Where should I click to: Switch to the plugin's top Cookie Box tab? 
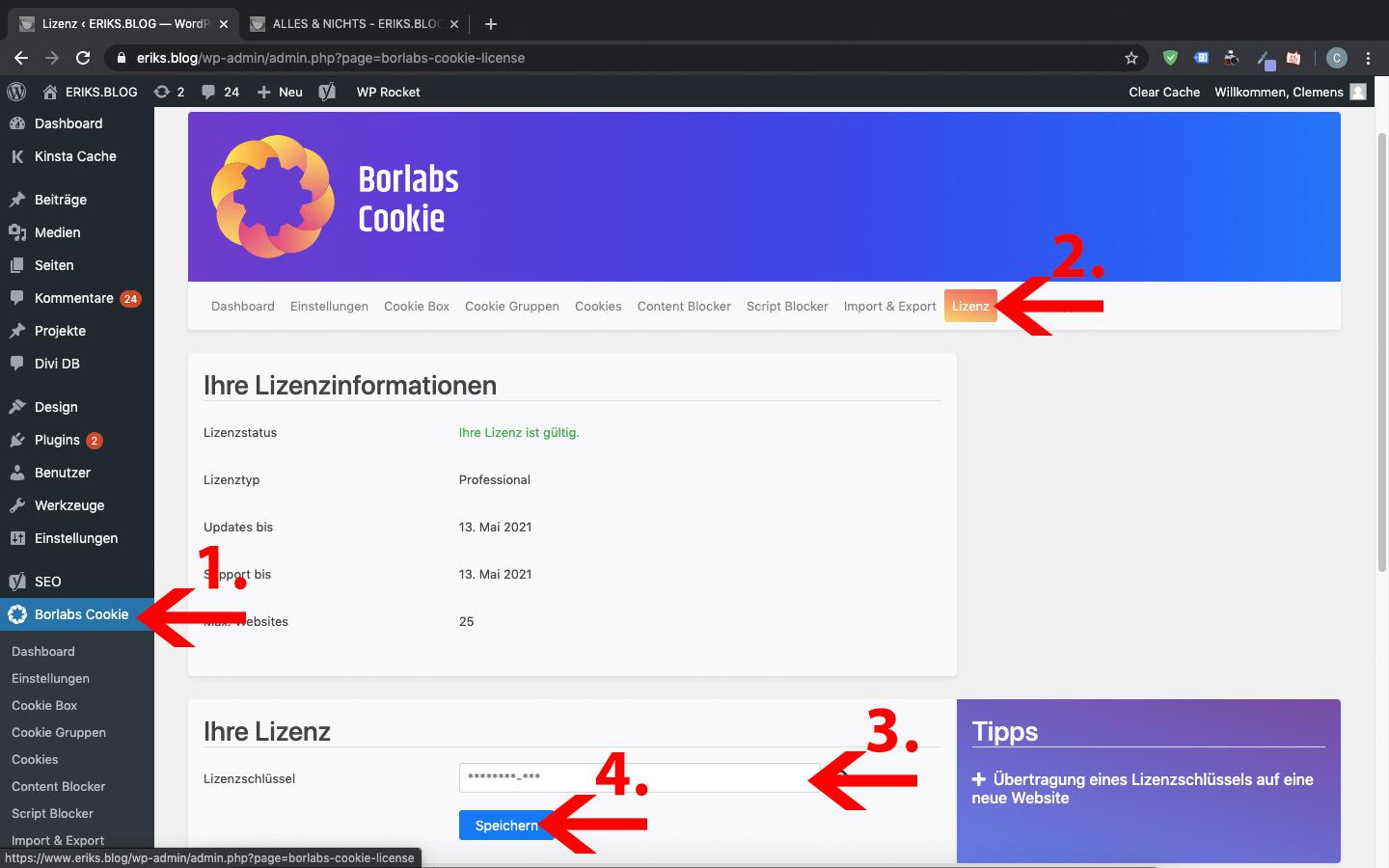[x=417, y=306]
